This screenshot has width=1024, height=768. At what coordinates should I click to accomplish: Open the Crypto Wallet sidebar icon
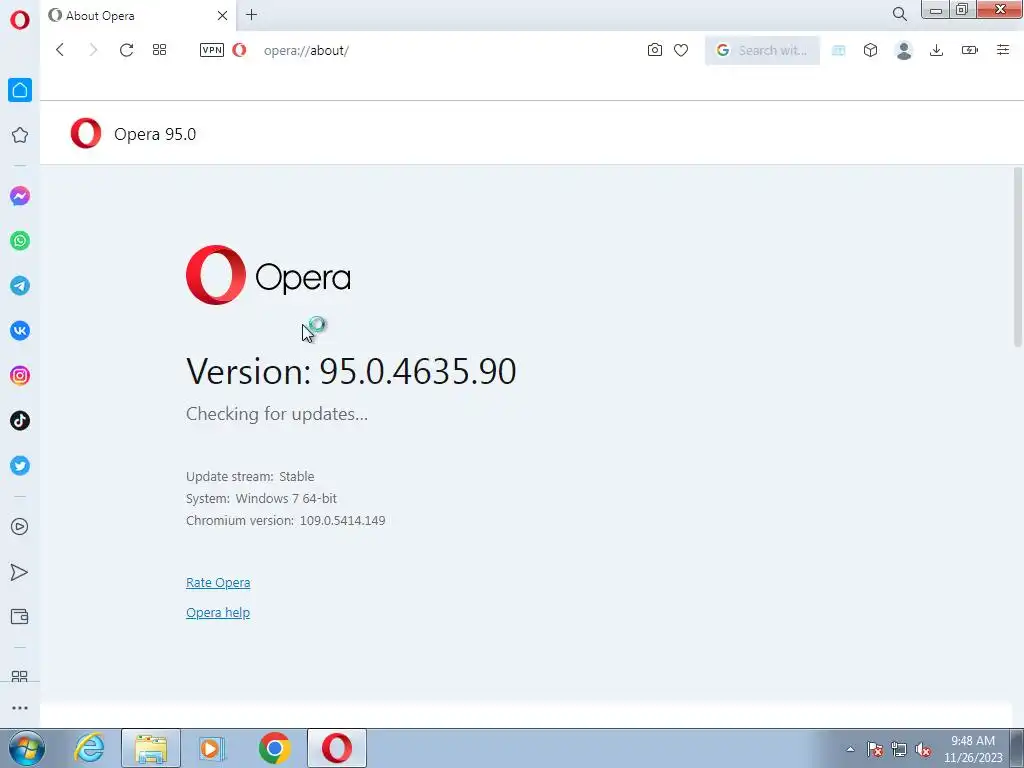pyautogui.click(x=20, y=616)
